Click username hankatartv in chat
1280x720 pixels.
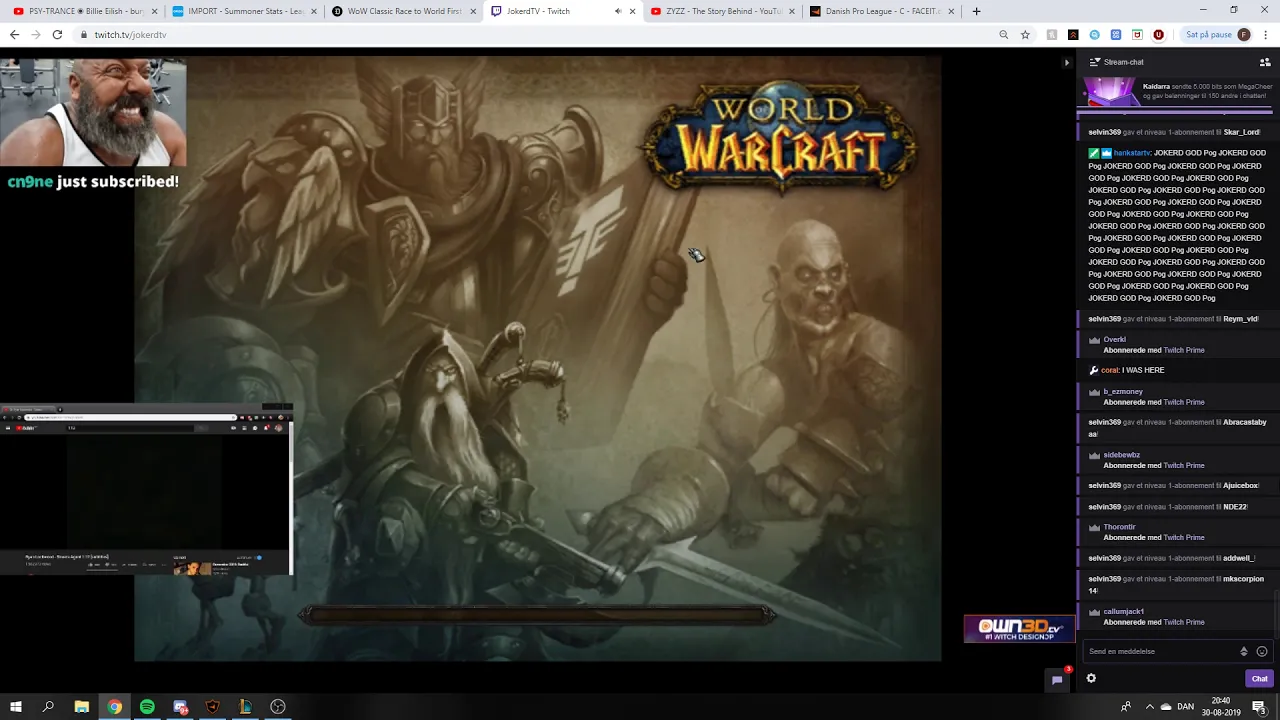click(x=1132, y=153)
